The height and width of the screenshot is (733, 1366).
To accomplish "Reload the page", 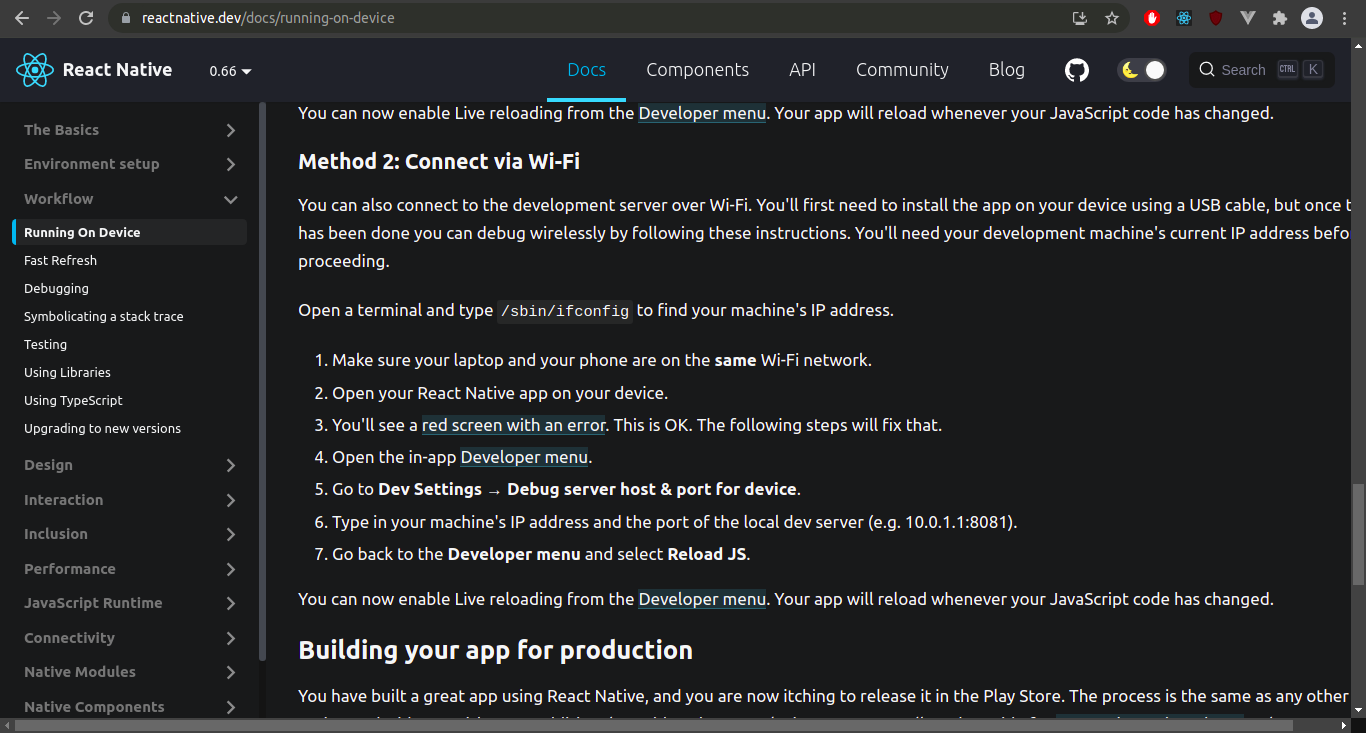I will tap(86, 18).
